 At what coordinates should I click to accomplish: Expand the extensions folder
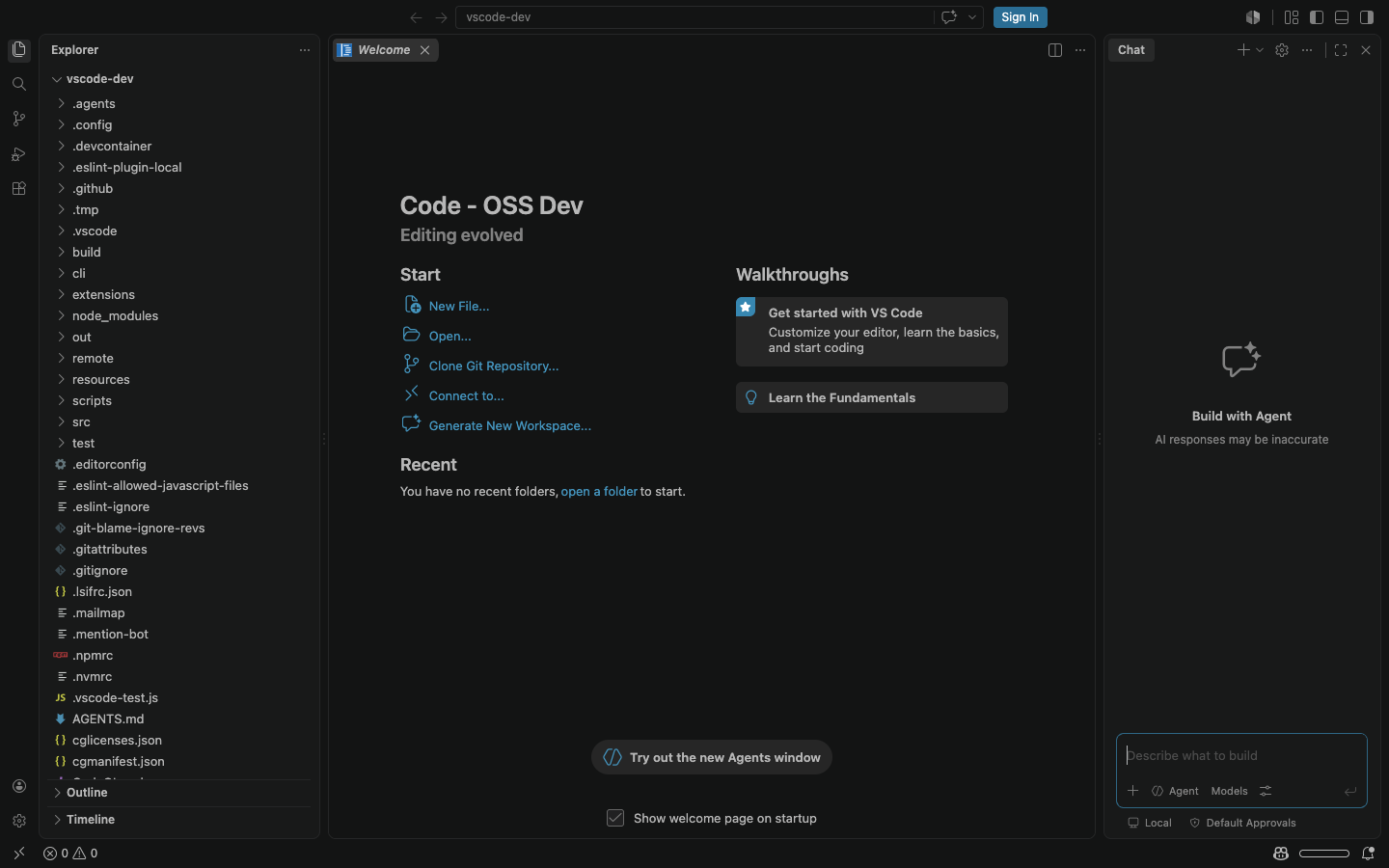179,295
